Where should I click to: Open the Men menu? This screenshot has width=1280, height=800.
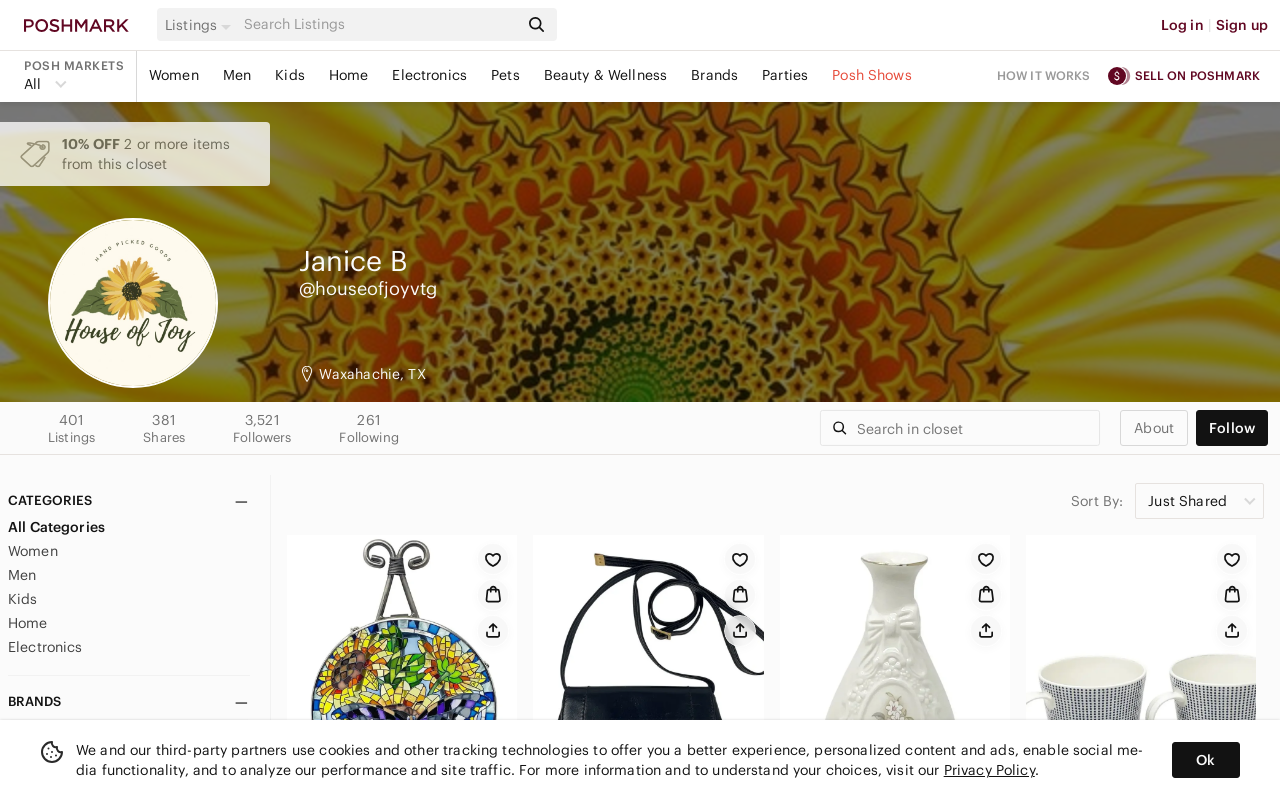click(x=237, y=75)
